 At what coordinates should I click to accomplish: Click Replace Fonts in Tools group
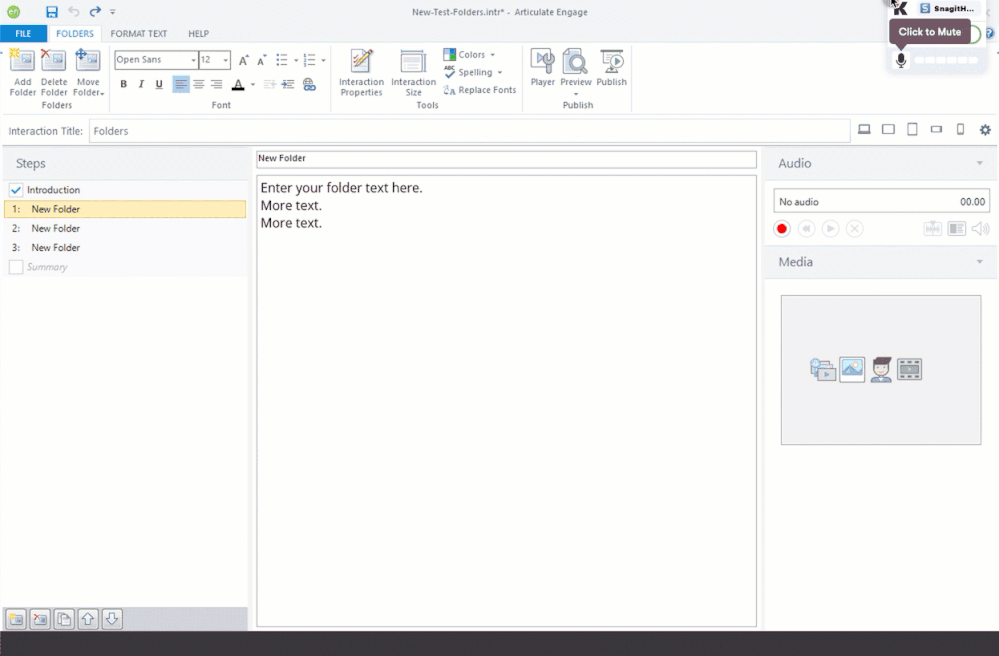point(481,90)
